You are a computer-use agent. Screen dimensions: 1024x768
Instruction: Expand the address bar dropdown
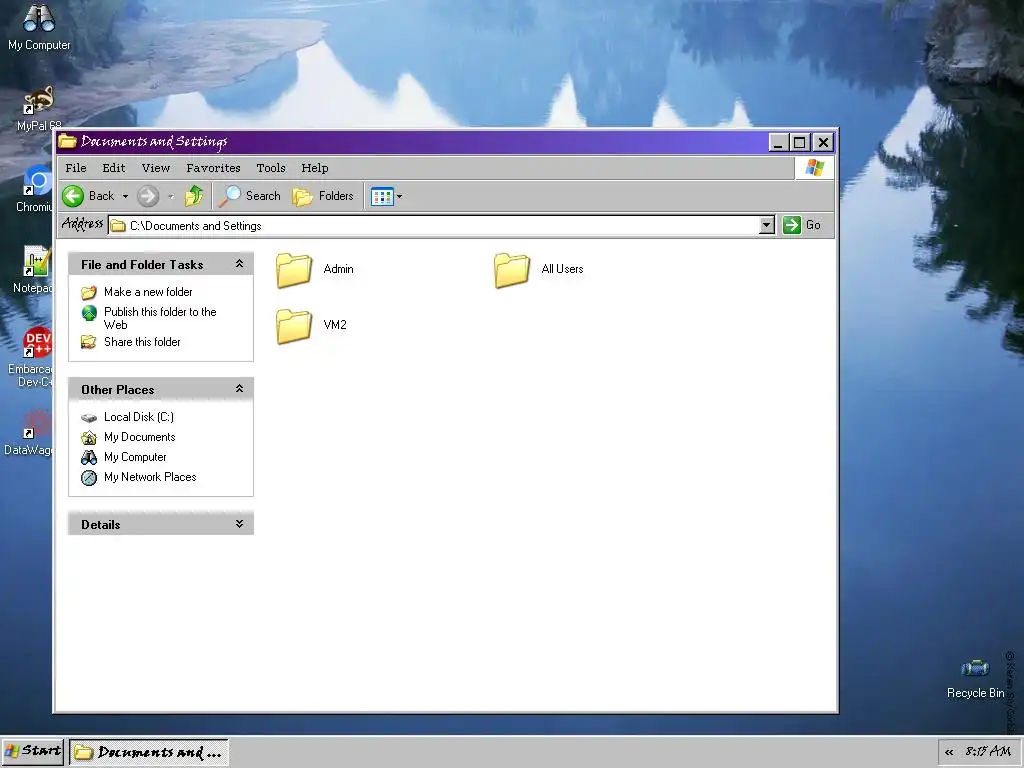pos(767,225)
